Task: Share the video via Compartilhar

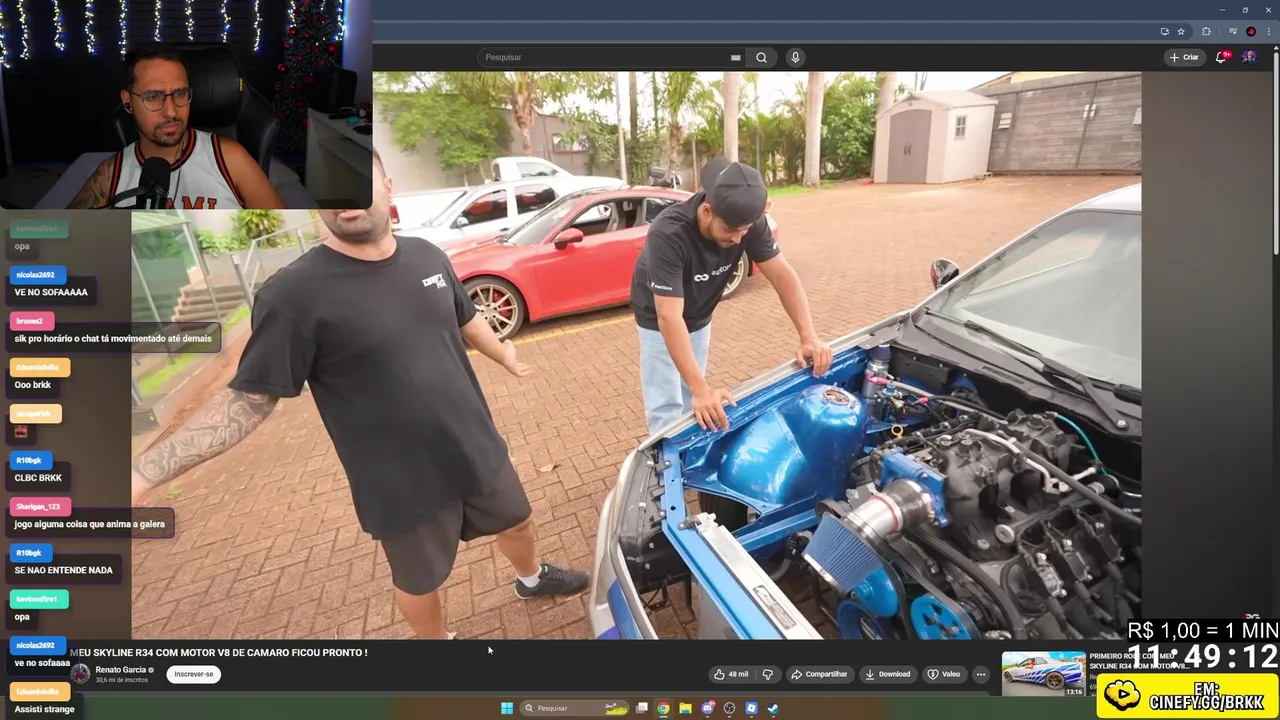Action: [819, 674]
